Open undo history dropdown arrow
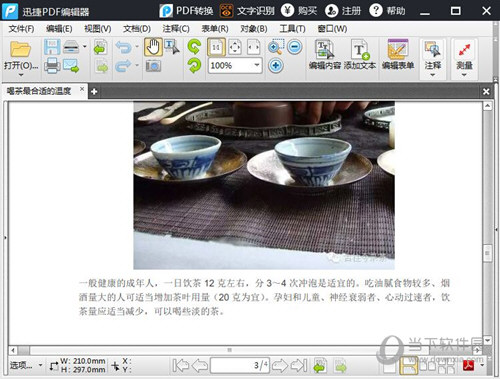 pos(137,46)
